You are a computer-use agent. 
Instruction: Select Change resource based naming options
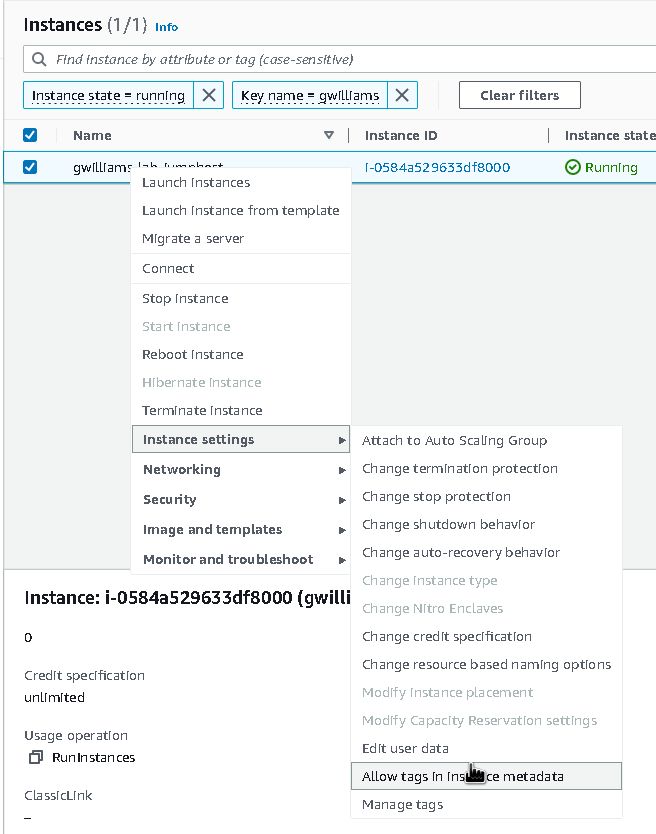click(x=486, y=664)
